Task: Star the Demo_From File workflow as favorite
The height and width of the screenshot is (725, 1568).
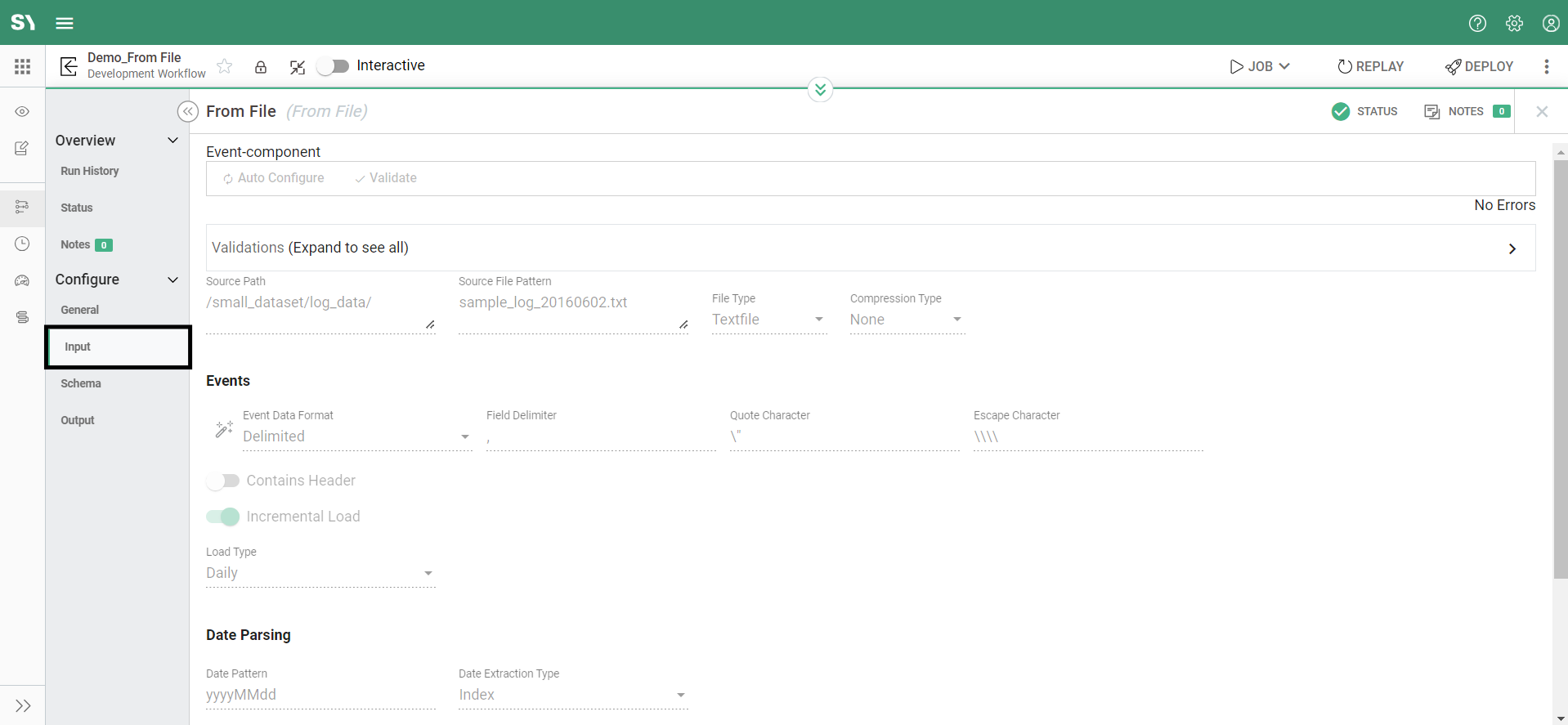Action: pos(225,66)
